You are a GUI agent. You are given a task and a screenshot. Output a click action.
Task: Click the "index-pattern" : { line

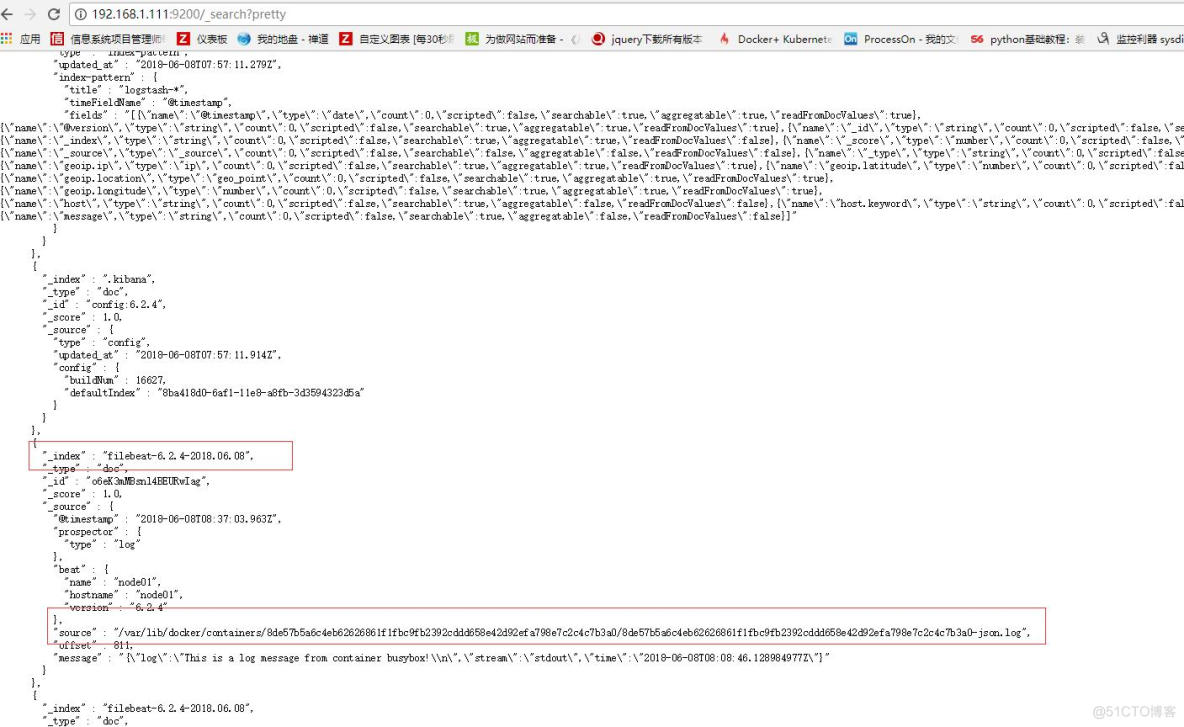point(106,78)
